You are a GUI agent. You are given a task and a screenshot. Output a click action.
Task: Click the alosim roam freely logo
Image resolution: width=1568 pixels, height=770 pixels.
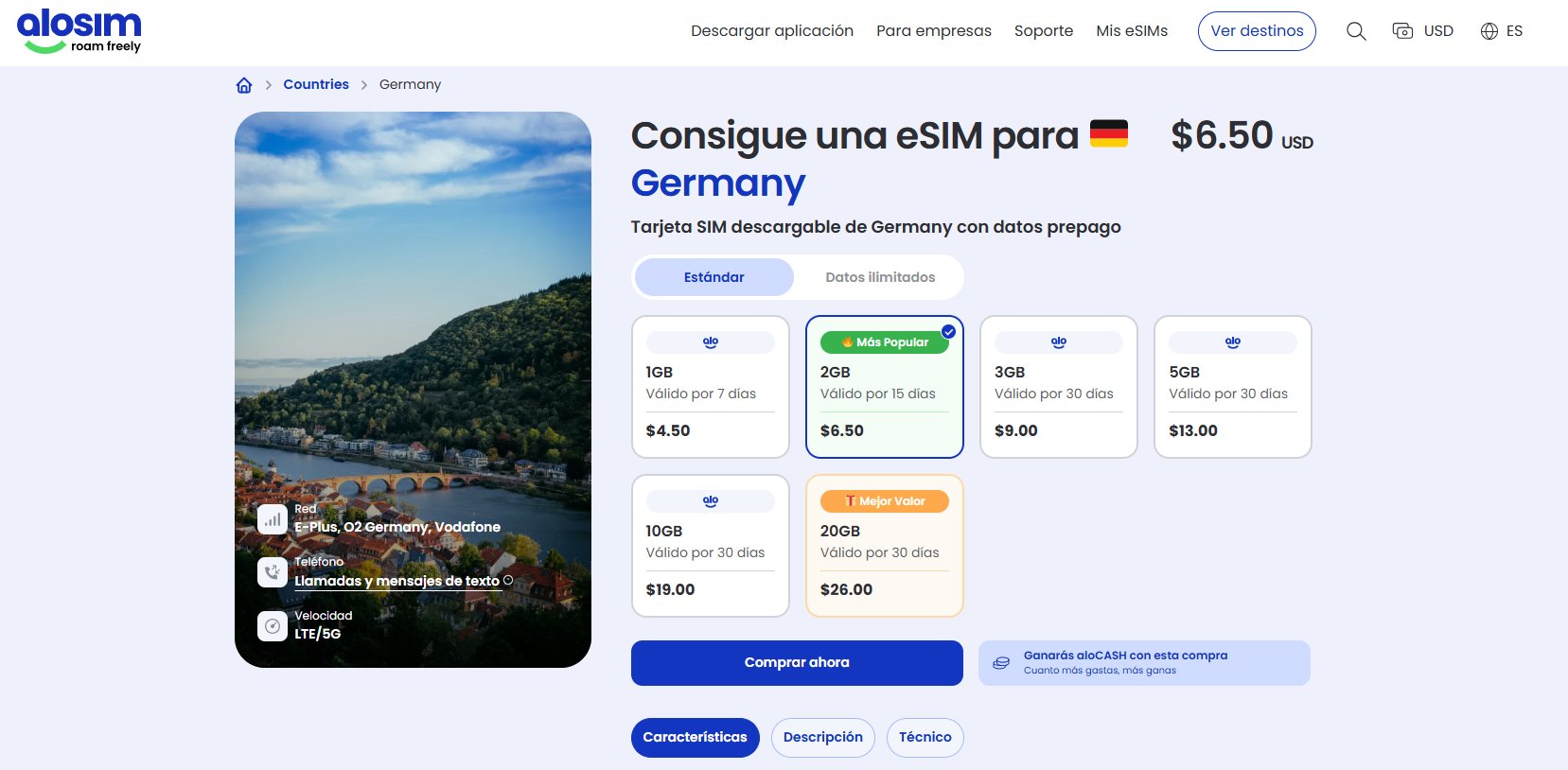79,31
